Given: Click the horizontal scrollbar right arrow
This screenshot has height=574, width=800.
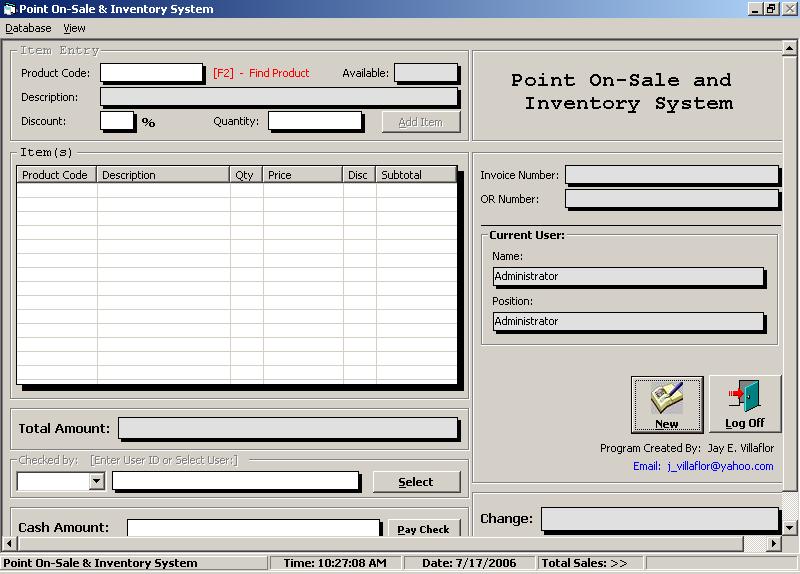Looking at the screenshot, I should point(773,543).
